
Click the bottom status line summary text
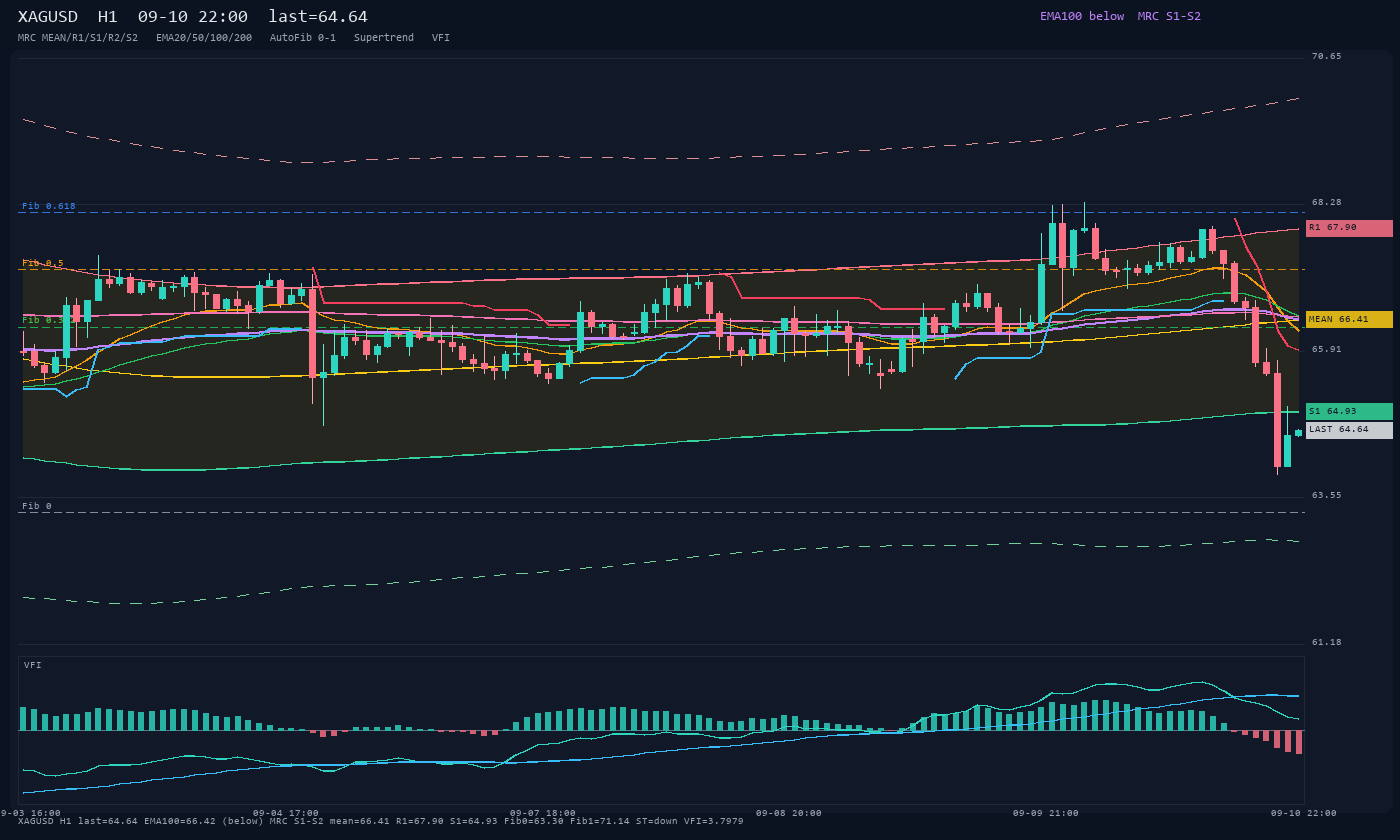pyautogui.click(x=381, y=822)
